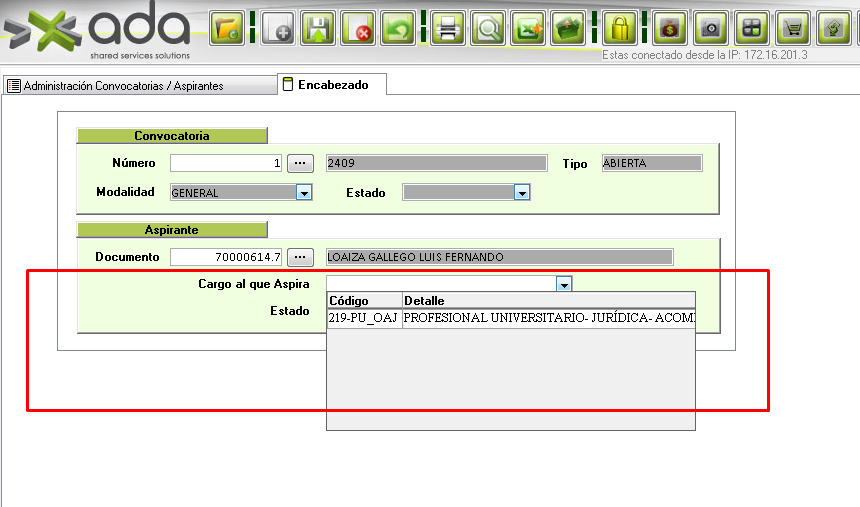Click the lookup button beside Número field
Image resolution: width=860 pixels, height=507 pixels.
pos(301,163)
